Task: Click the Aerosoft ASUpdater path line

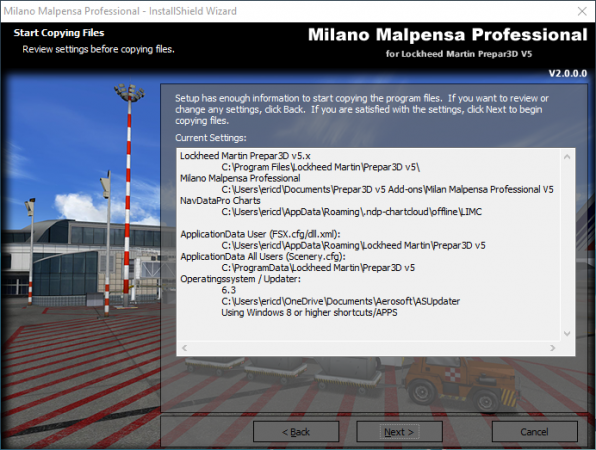Action: click(341, 301)
